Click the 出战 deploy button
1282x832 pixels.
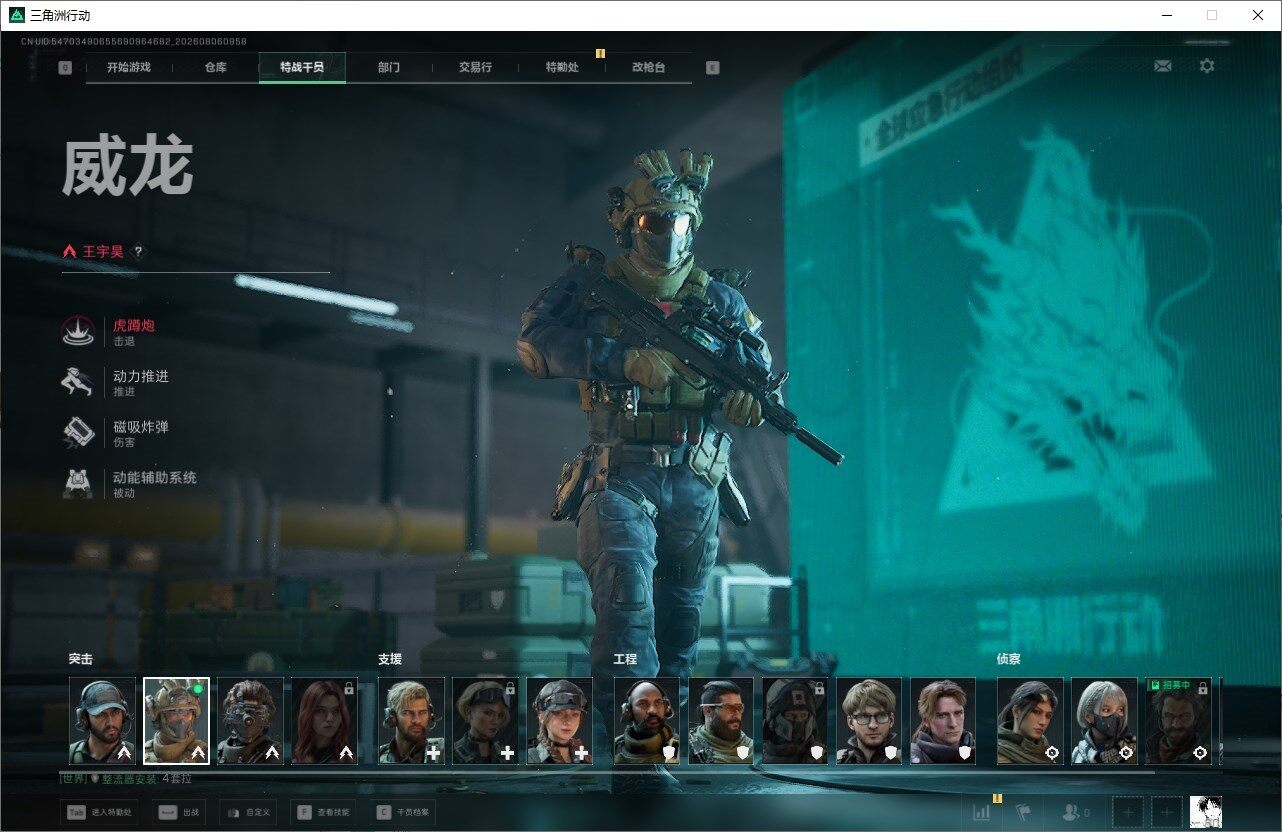point(180,813)
